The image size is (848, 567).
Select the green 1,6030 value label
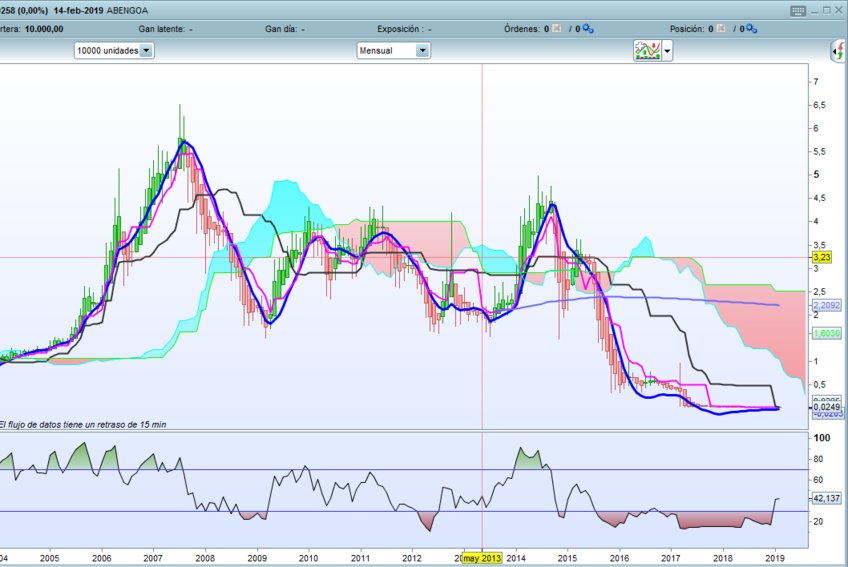(827, 333)
